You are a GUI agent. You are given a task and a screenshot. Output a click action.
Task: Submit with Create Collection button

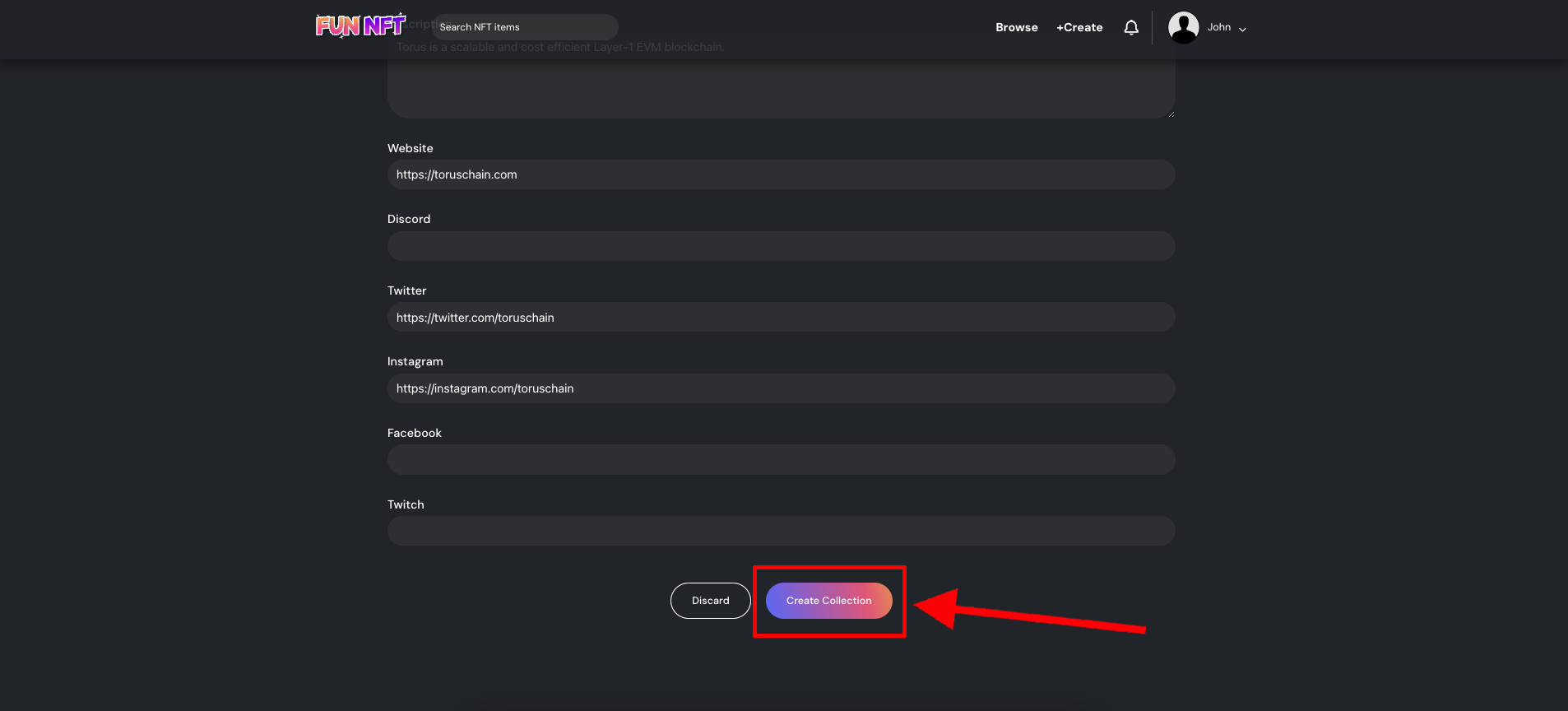(829, 601)
